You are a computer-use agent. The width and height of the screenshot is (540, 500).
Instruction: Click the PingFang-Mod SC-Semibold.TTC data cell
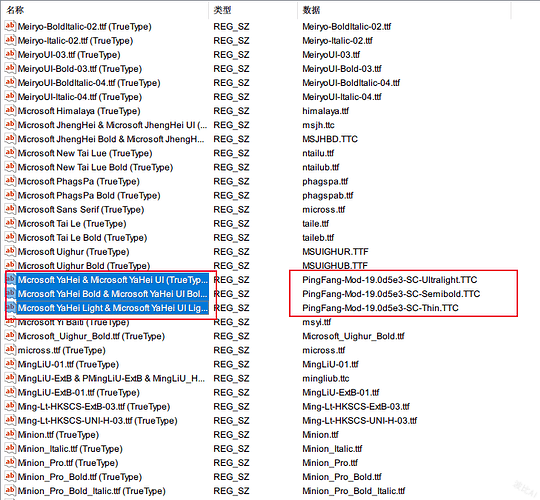click(x=391, y=294)
